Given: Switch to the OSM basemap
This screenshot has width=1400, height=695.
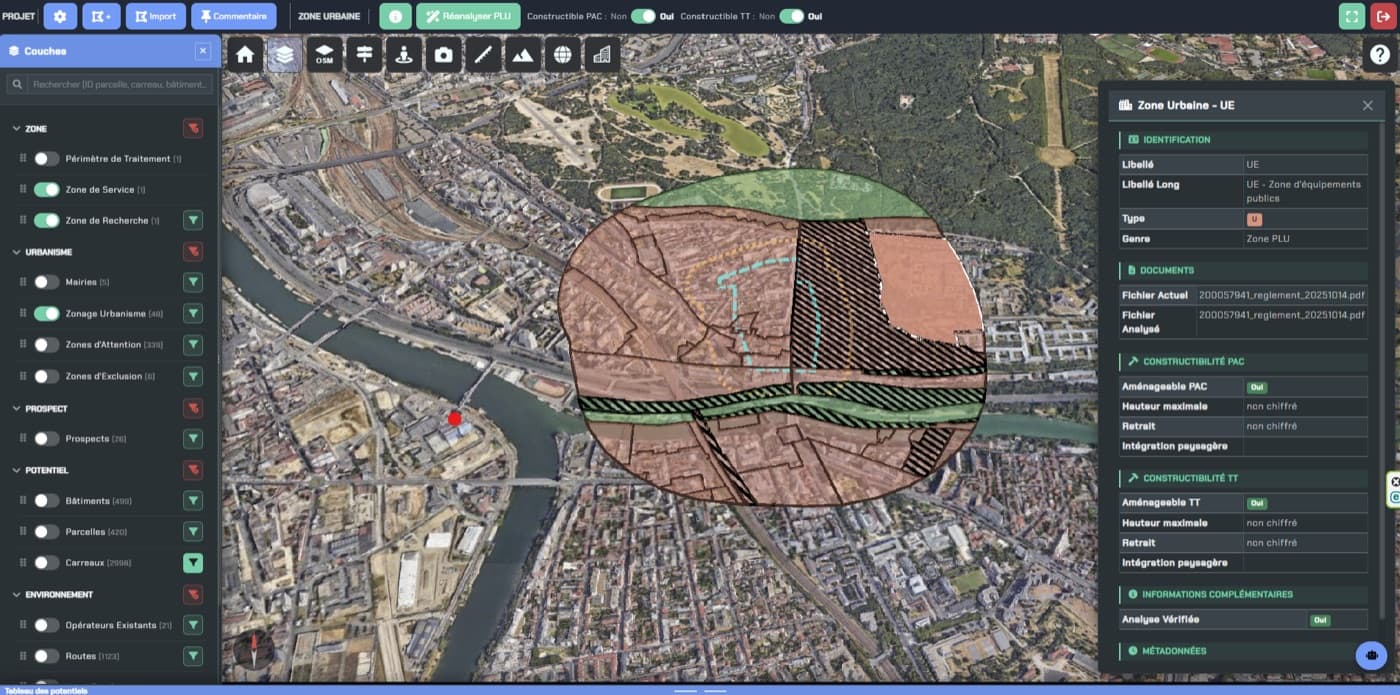Looking at the screenshot, I should point(324,55).
